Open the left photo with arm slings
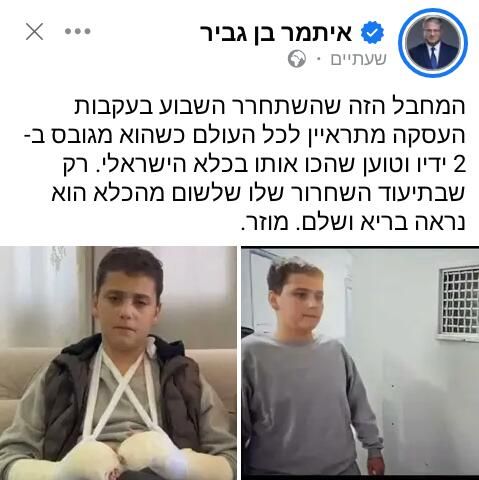The image size is (479, 480). point(118,363)
